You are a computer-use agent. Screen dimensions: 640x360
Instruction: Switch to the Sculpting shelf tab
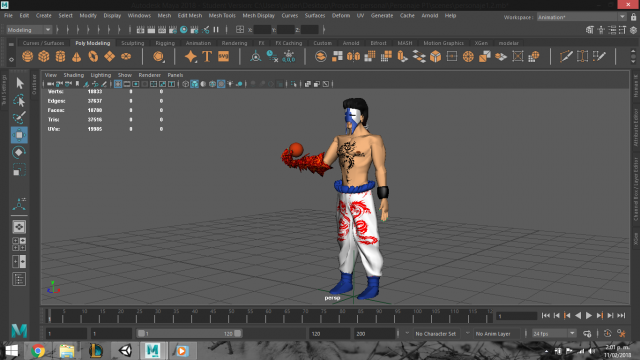tap(133, 43)
